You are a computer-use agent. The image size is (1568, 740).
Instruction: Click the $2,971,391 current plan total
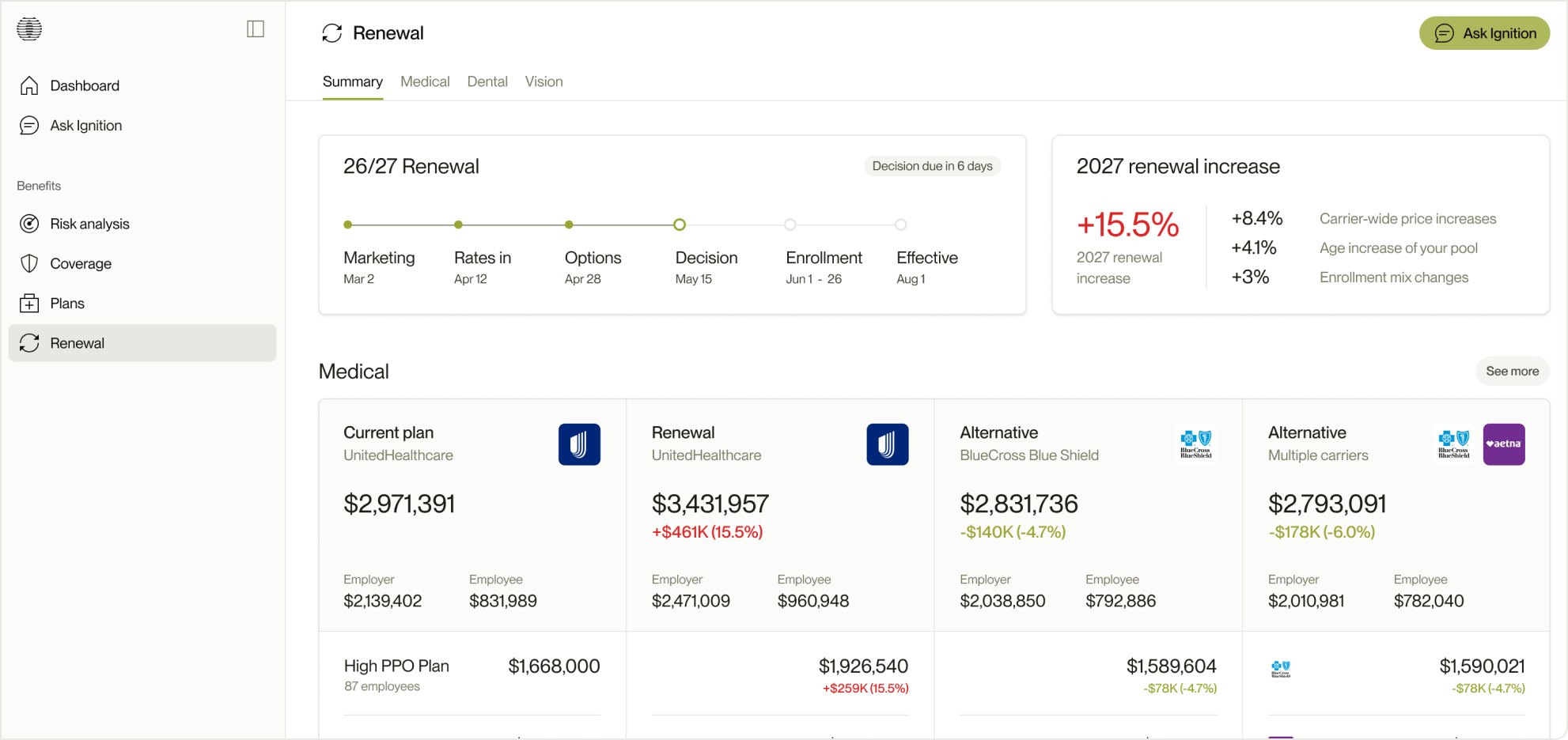point(400,504)
